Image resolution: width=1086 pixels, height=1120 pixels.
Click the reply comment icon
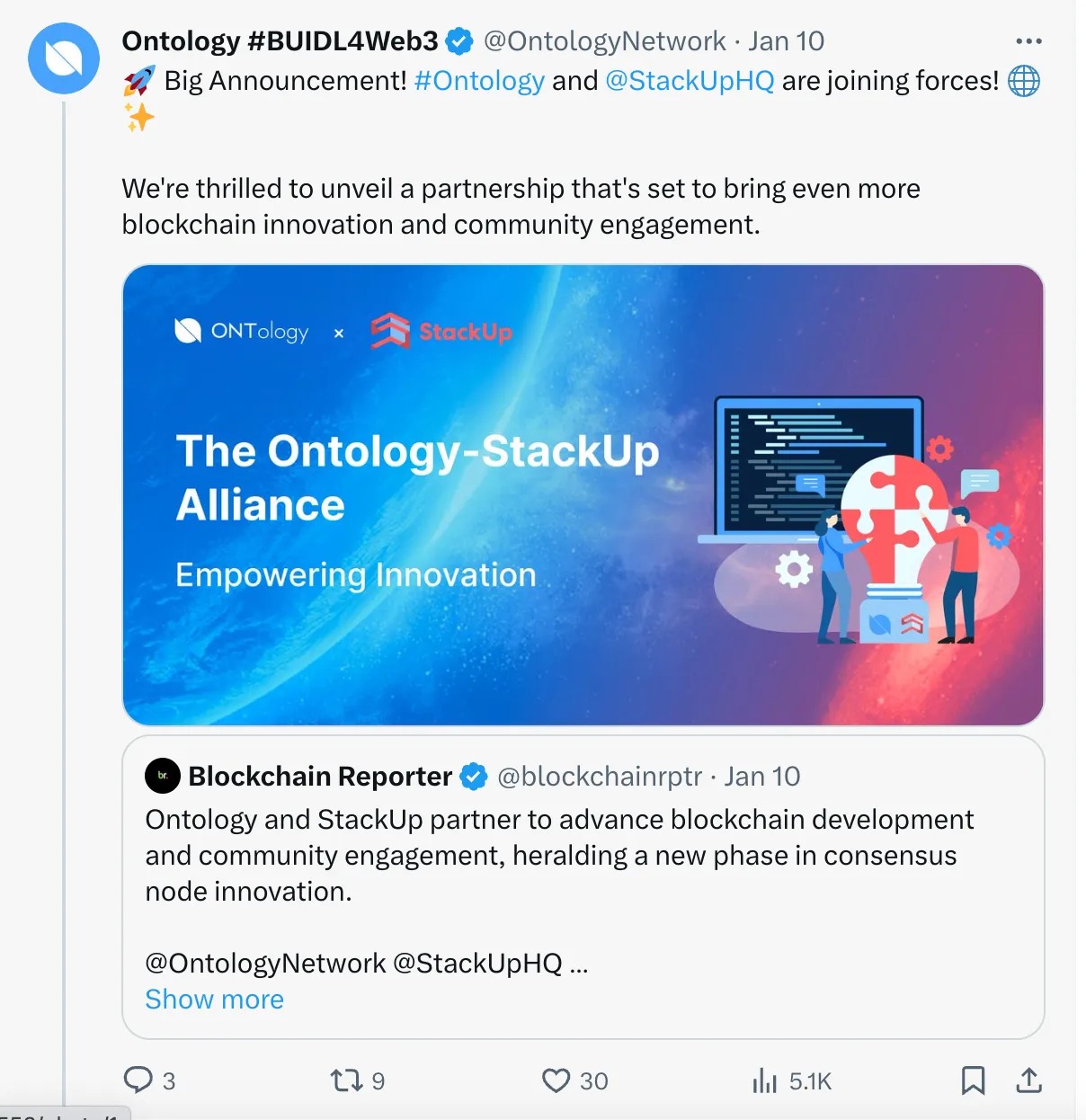(138, 1080)
